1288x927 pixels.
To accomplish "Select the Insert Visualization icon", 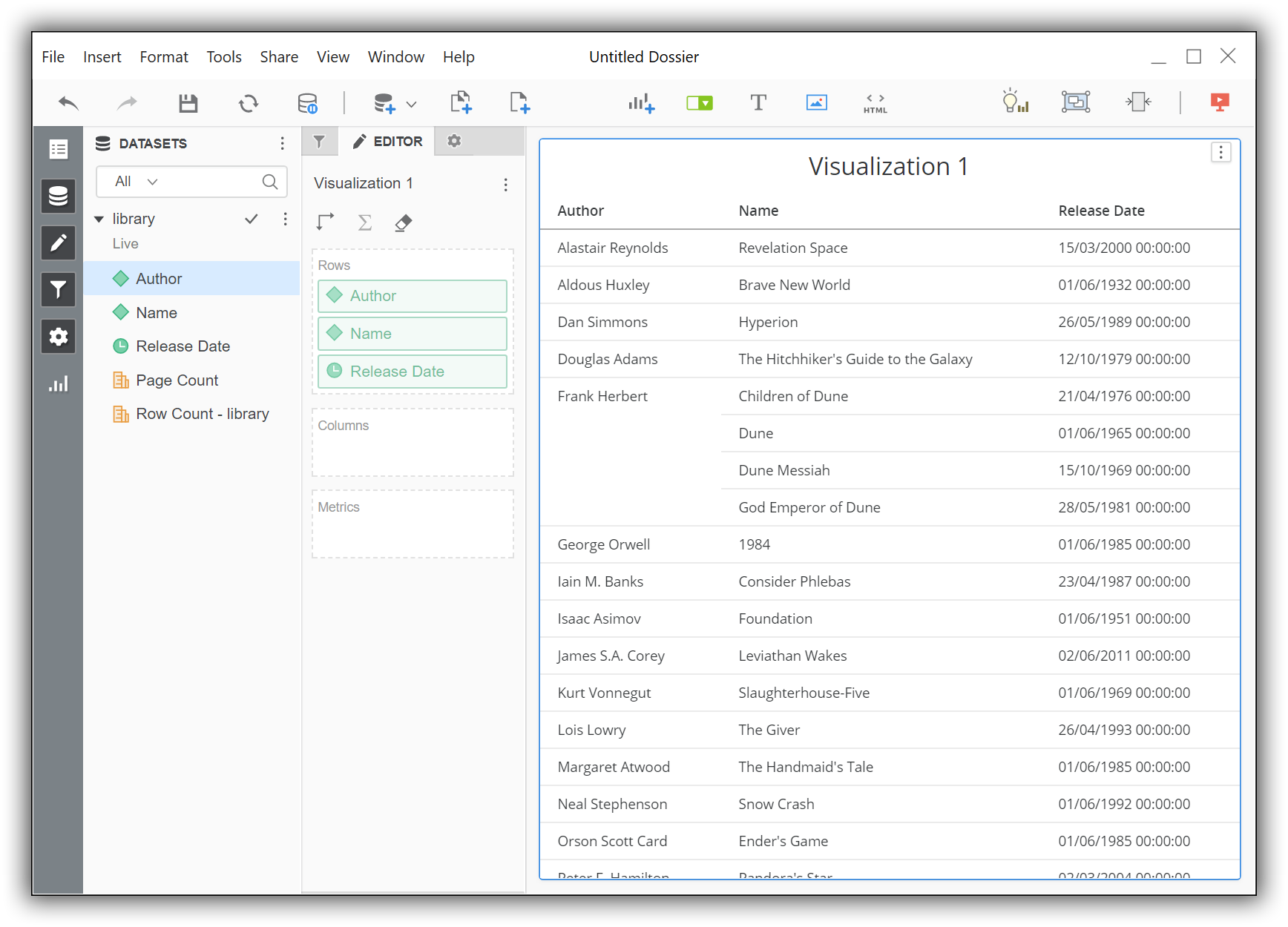I will [x=641, y=102].
